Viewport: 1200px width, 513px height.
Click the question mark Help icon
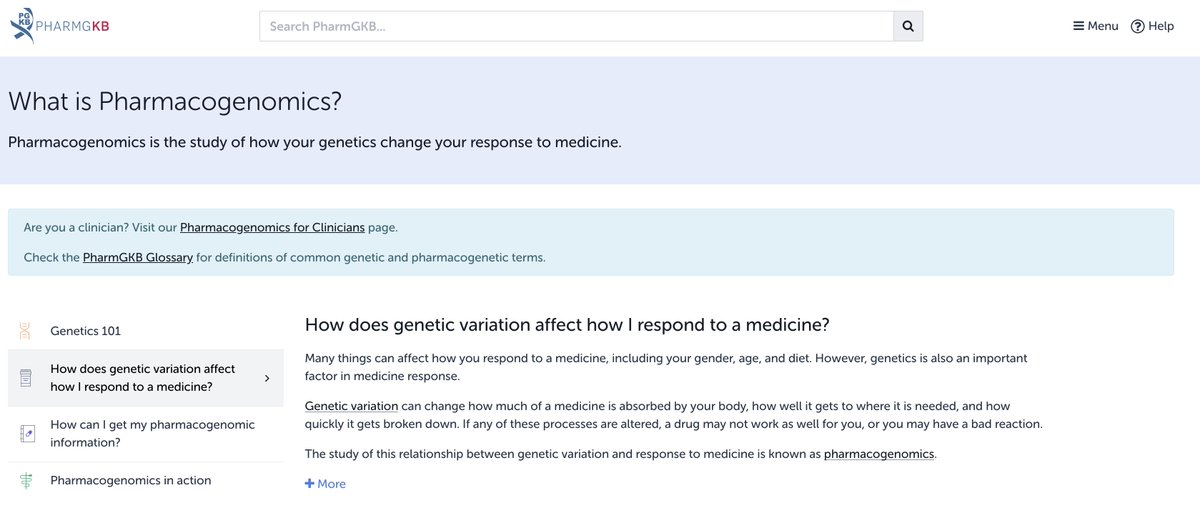[x=1137, y=26]
